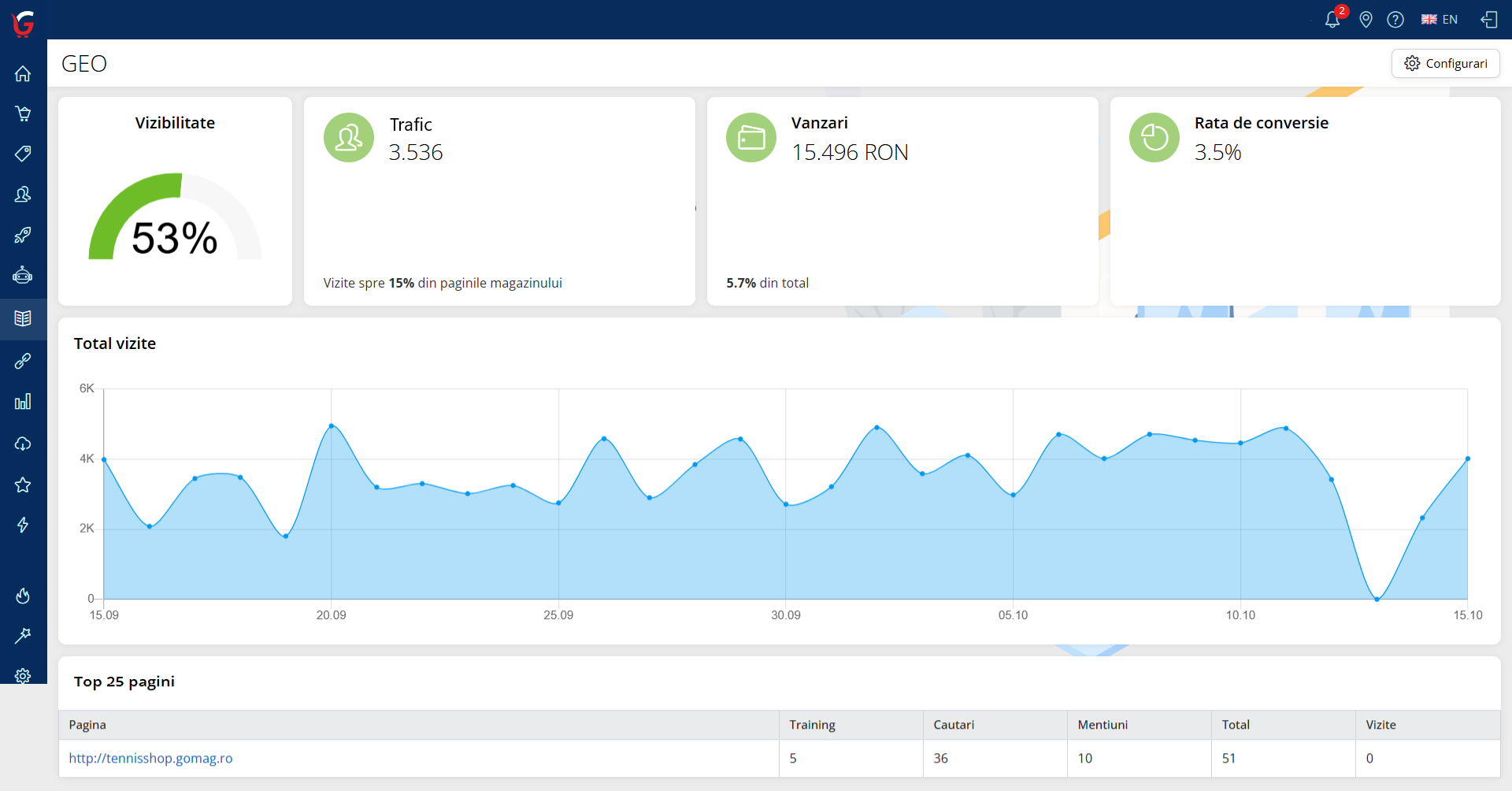Viewport: 1512px width, 791px height.
Task: Select the link chain icon in sidebar
Action: pos(23,360)
